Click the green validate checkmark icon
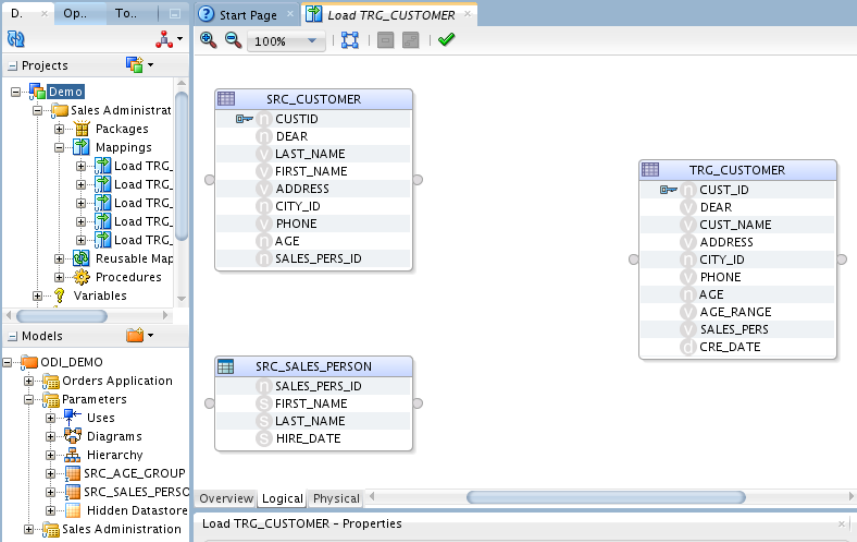Viewport: 857px width, 542px height. point(447,39)
